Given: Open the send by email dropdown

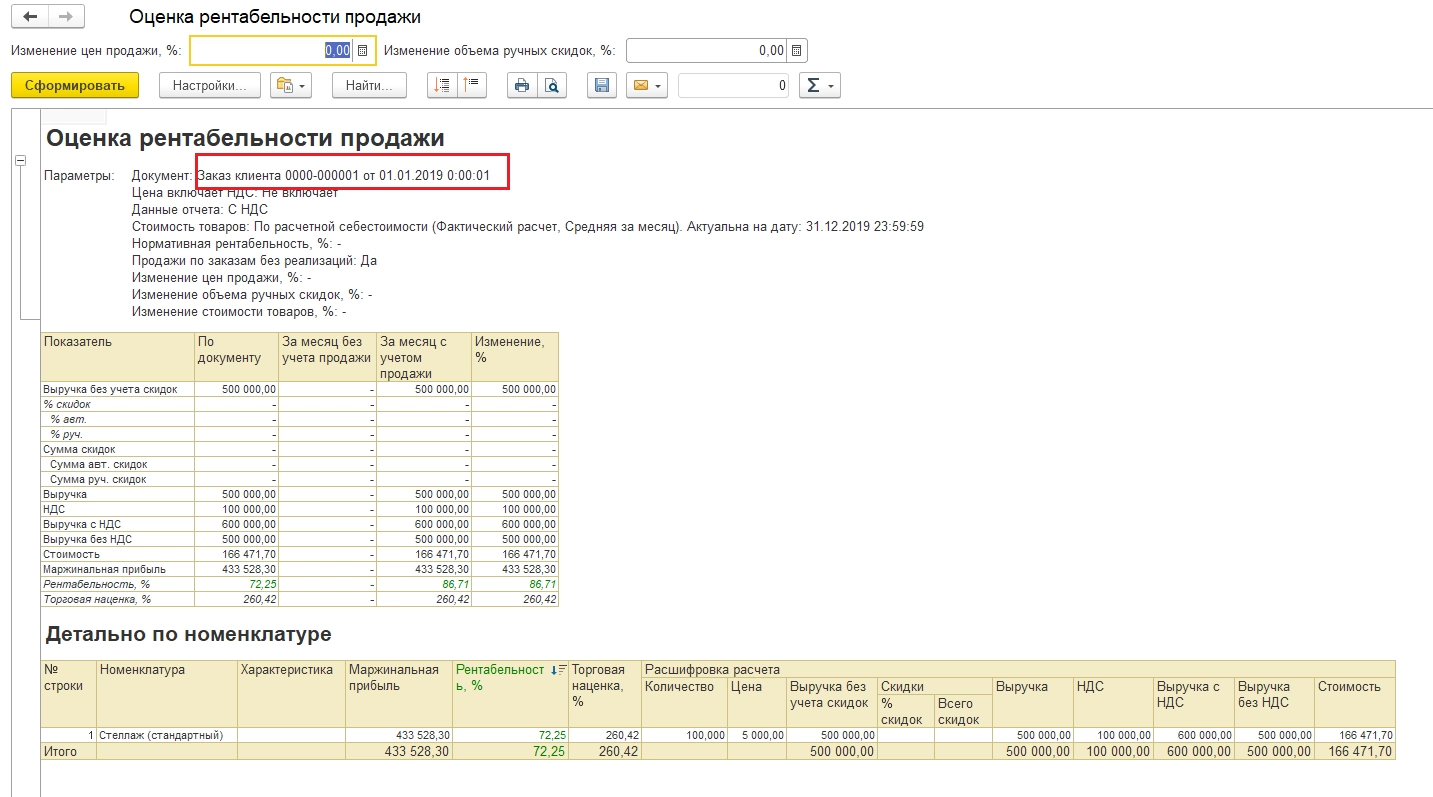Looking at the screenshot, I should [646, 86].
